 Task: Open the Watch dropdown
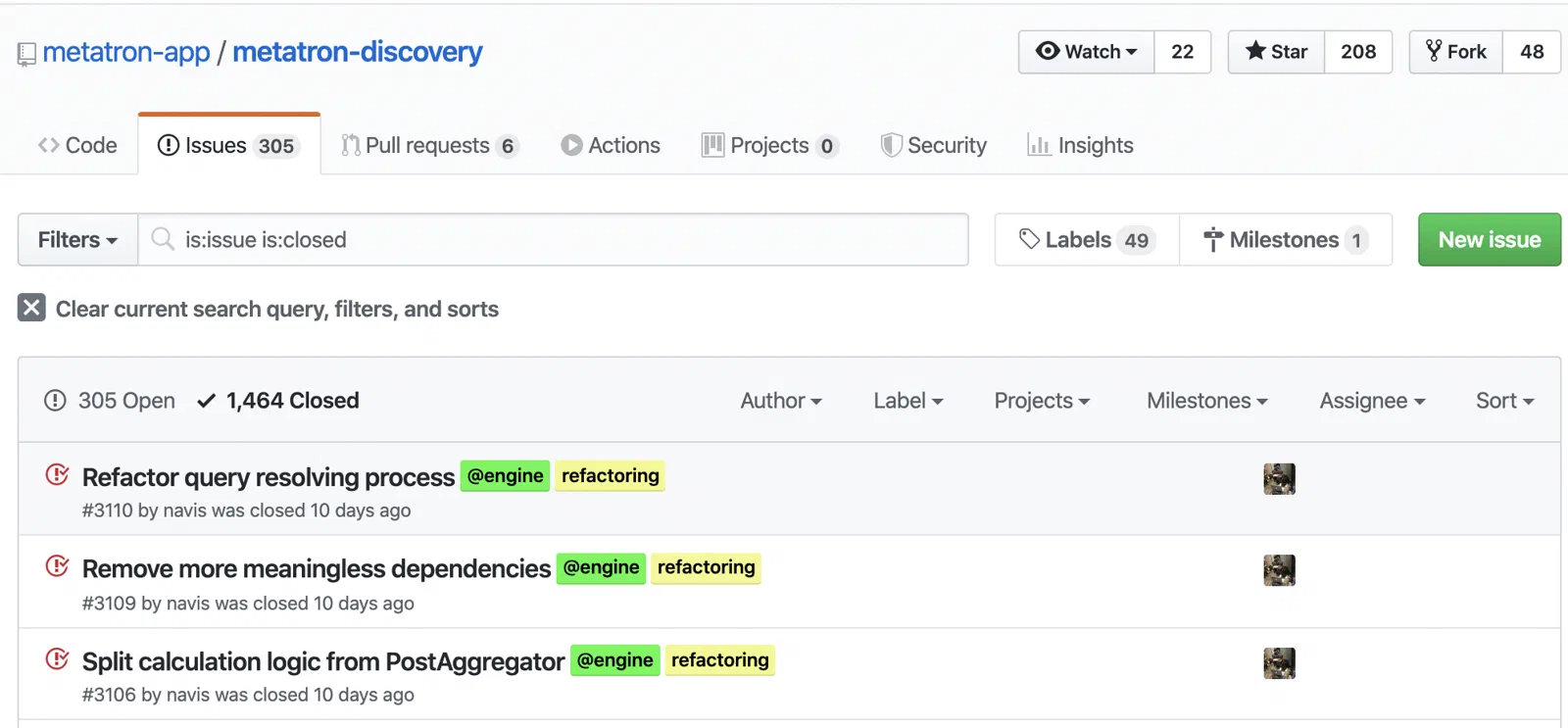(x=1087, y=52)
